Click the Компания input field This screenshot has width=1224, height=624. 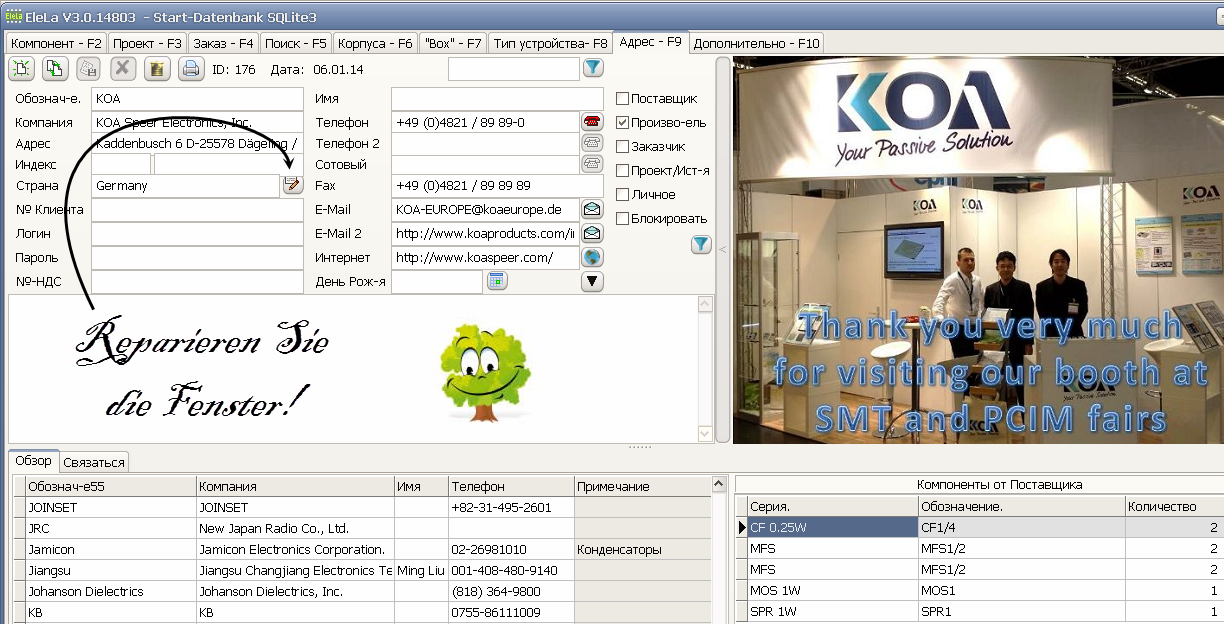click(196, 122)
